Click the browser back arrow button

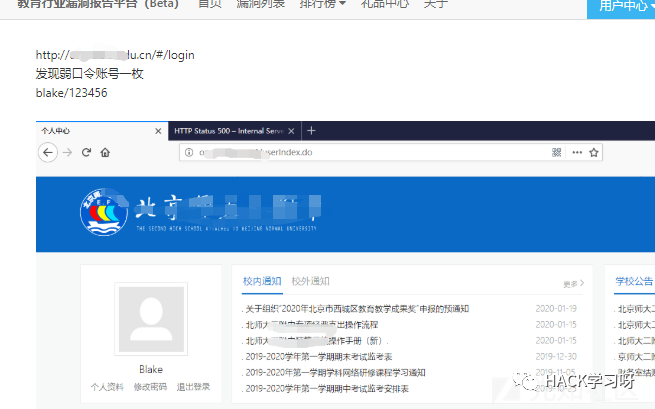[48, 152]
